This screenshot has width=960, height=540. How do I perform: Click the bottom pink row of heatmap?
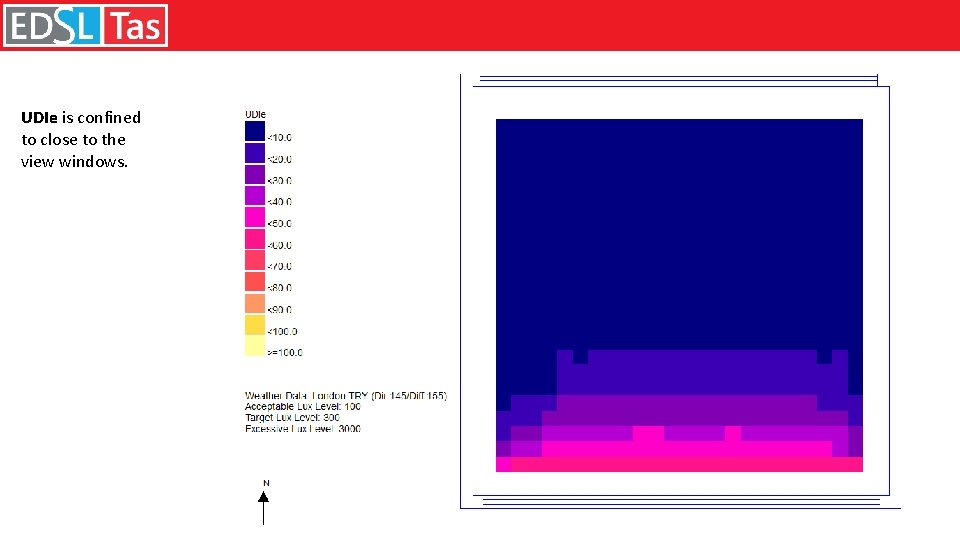tap(686, 465)
